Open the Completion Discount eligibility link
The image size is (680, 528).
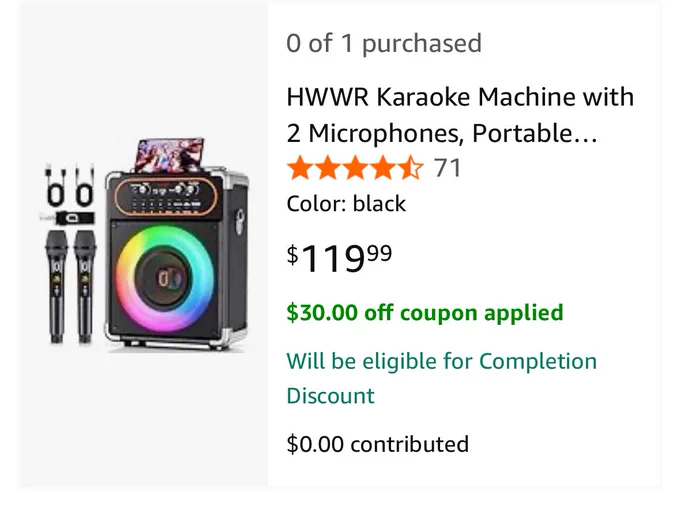(441, 378)
